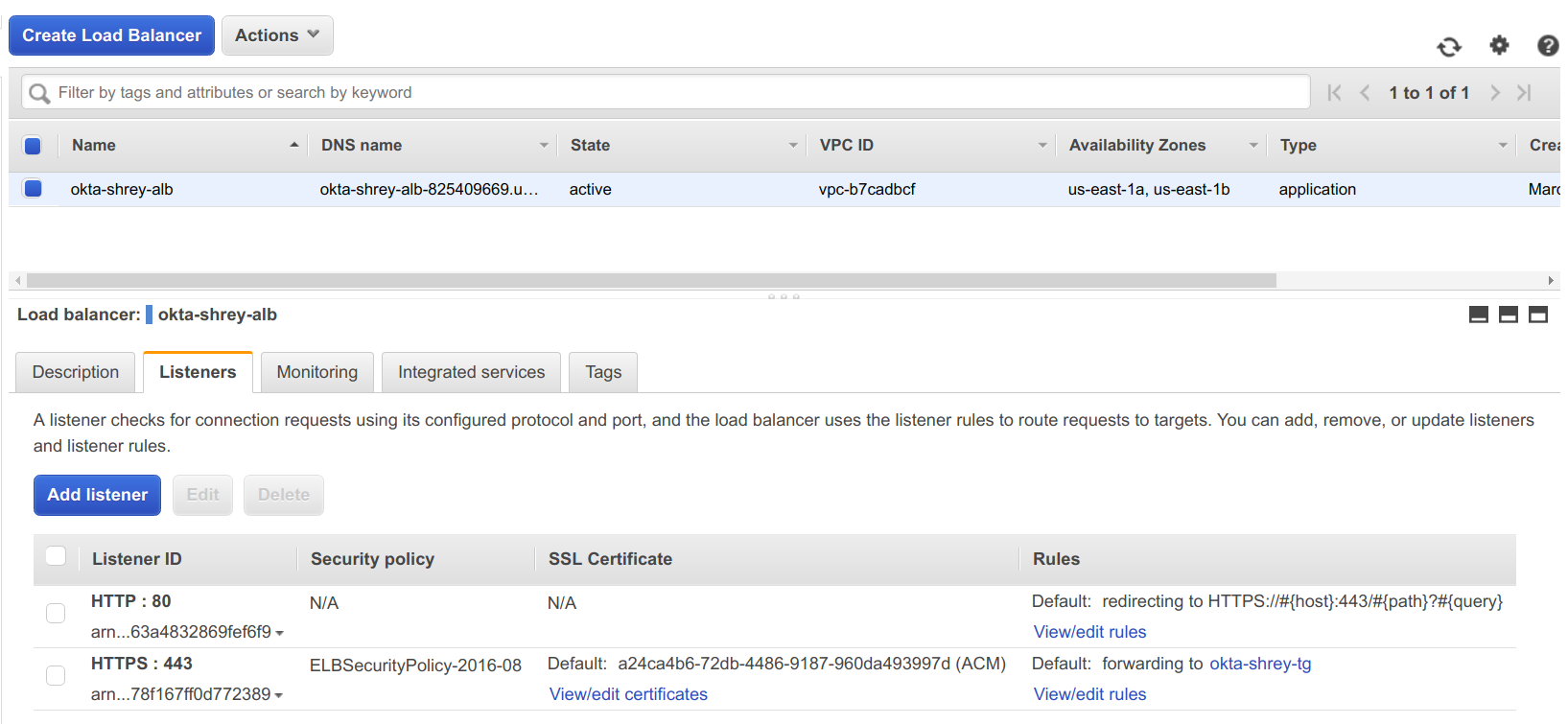Maximize details pane with last layout icon
Image resolution: width=1568 pixels, height=724 pixels.
point(1538,315)
